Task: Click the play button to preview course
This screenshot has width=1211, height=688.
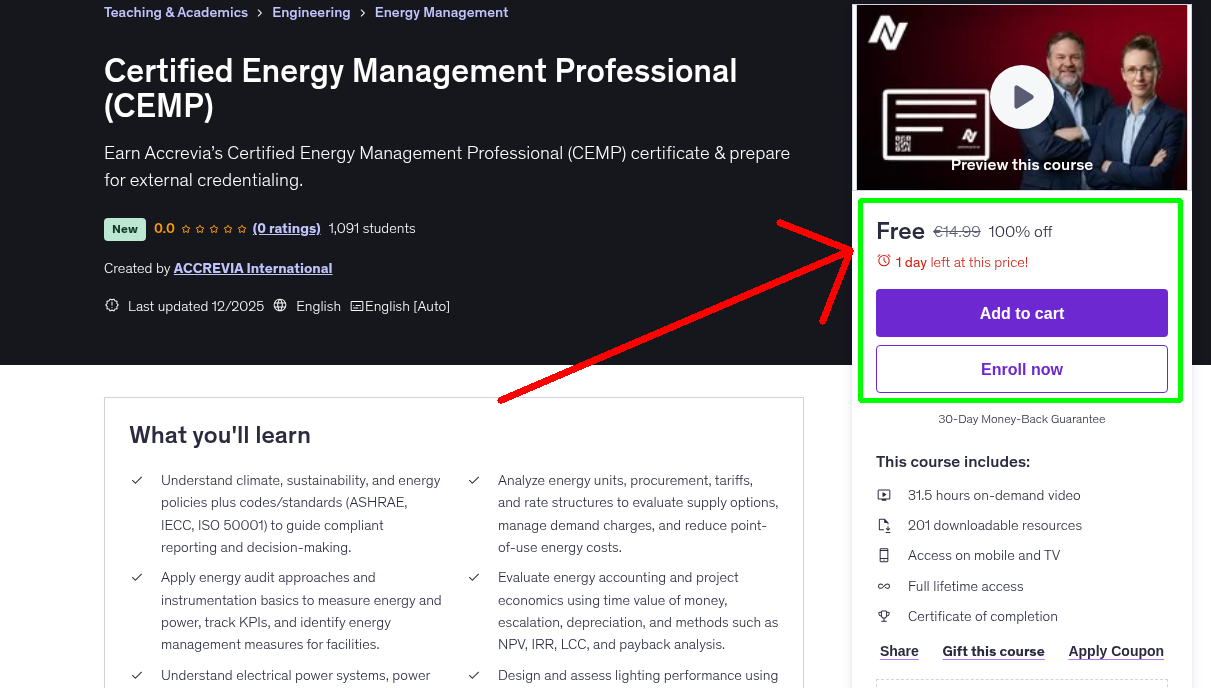Action: tap(1021, 97)
